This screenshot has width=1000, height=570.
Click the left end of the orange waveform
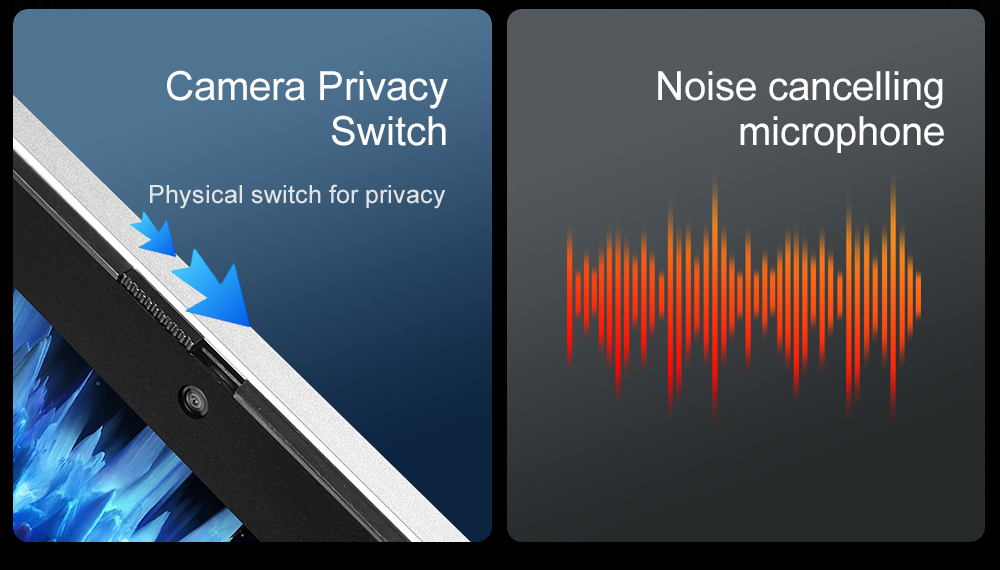click(x=570, y=298)
